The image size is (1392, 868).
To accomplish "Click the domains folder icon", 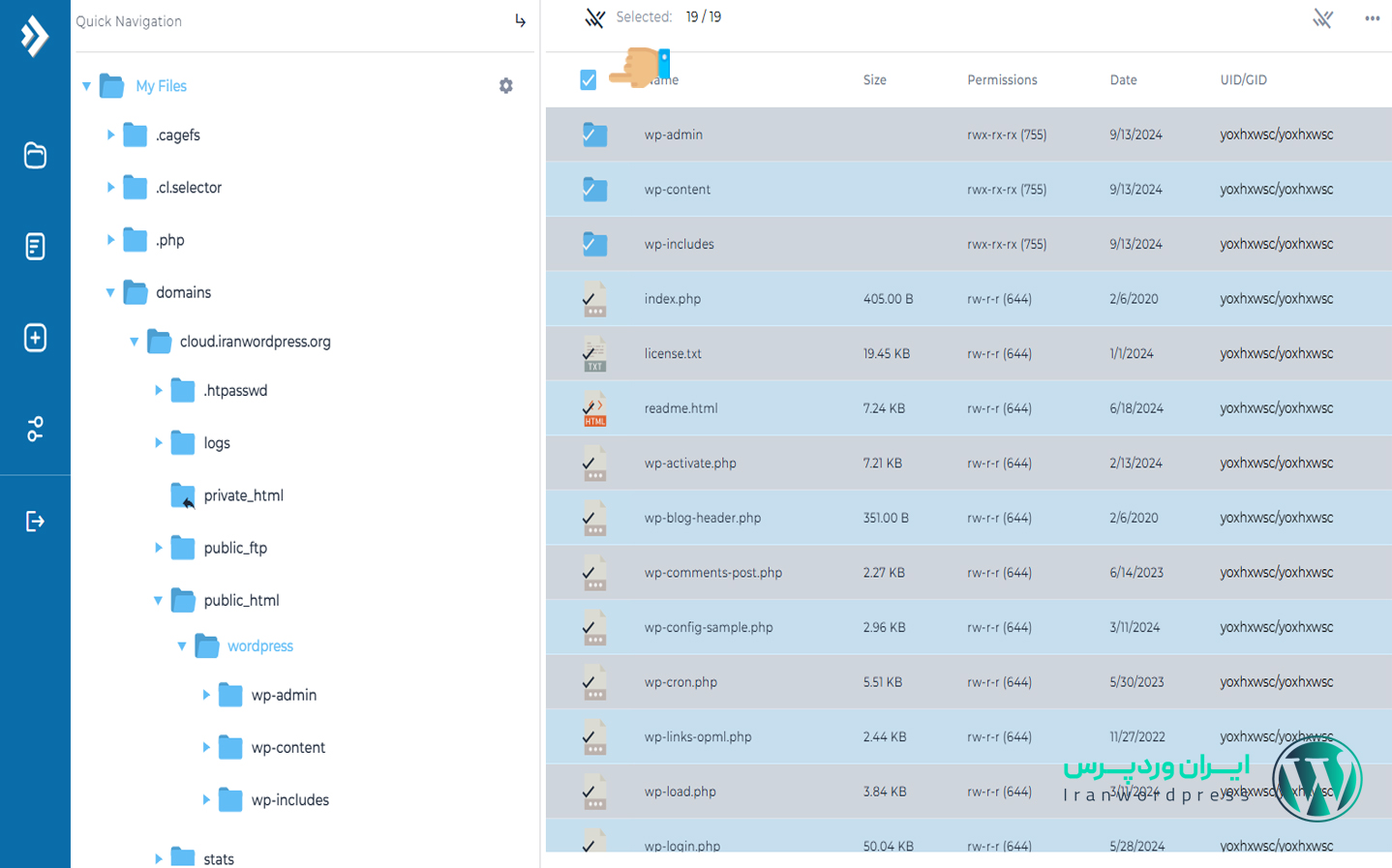I will [136, 292].
